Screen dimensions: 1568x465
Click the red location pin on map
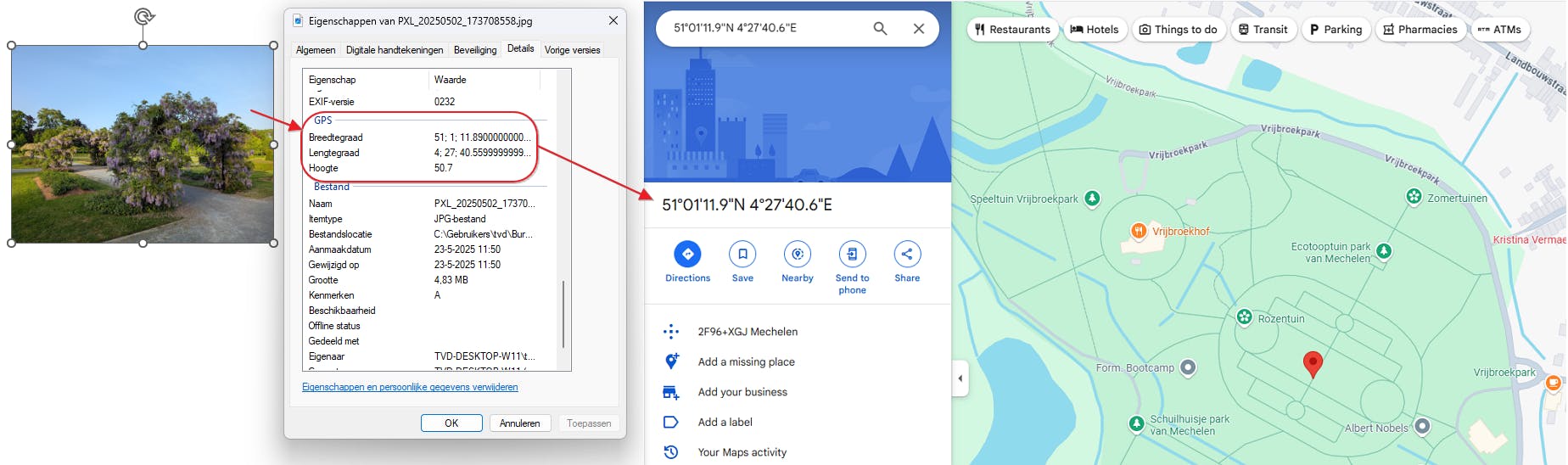pyautogui.click(x=1313, y=364)
